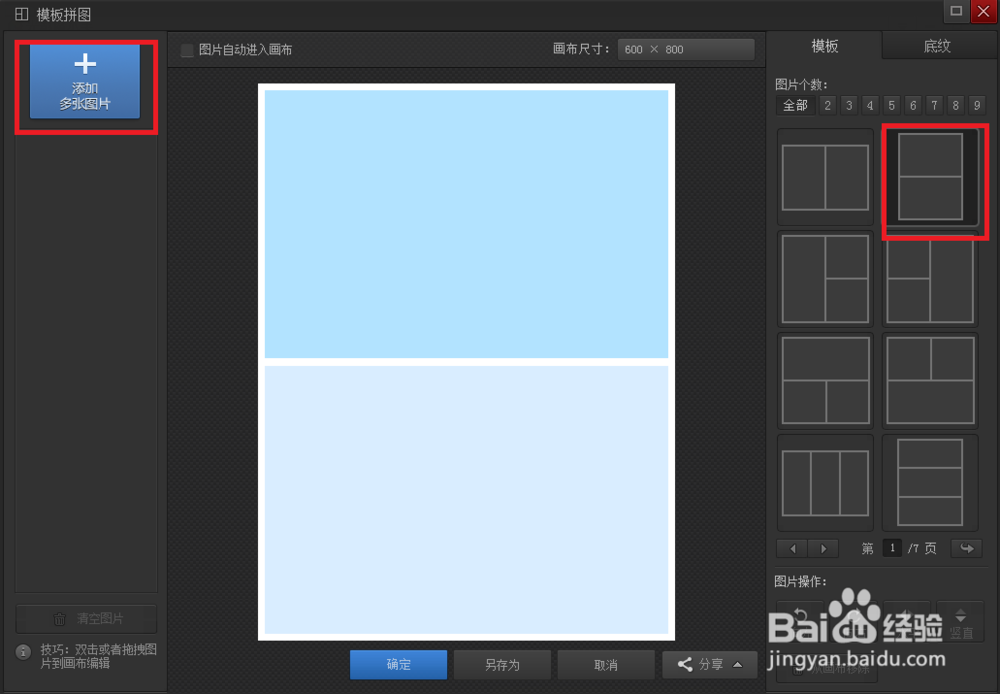Filter templates by 5 images
Image resolution: width=1000 pixels, height=694 pixels.
(892, 105)
